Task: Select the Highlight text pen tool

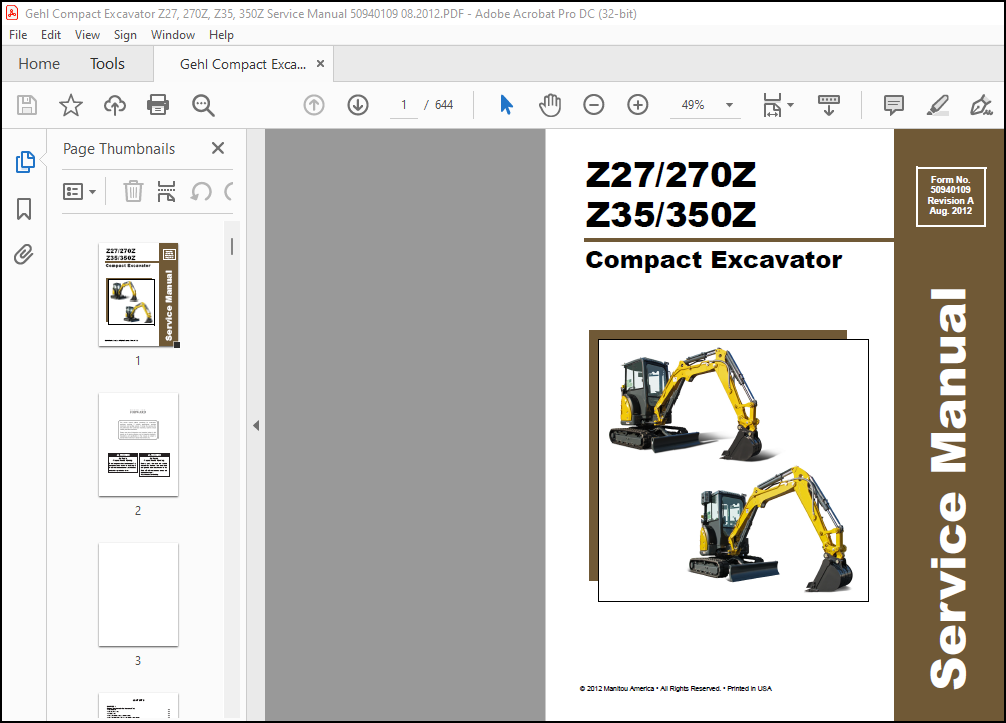Action: point(938,105)
